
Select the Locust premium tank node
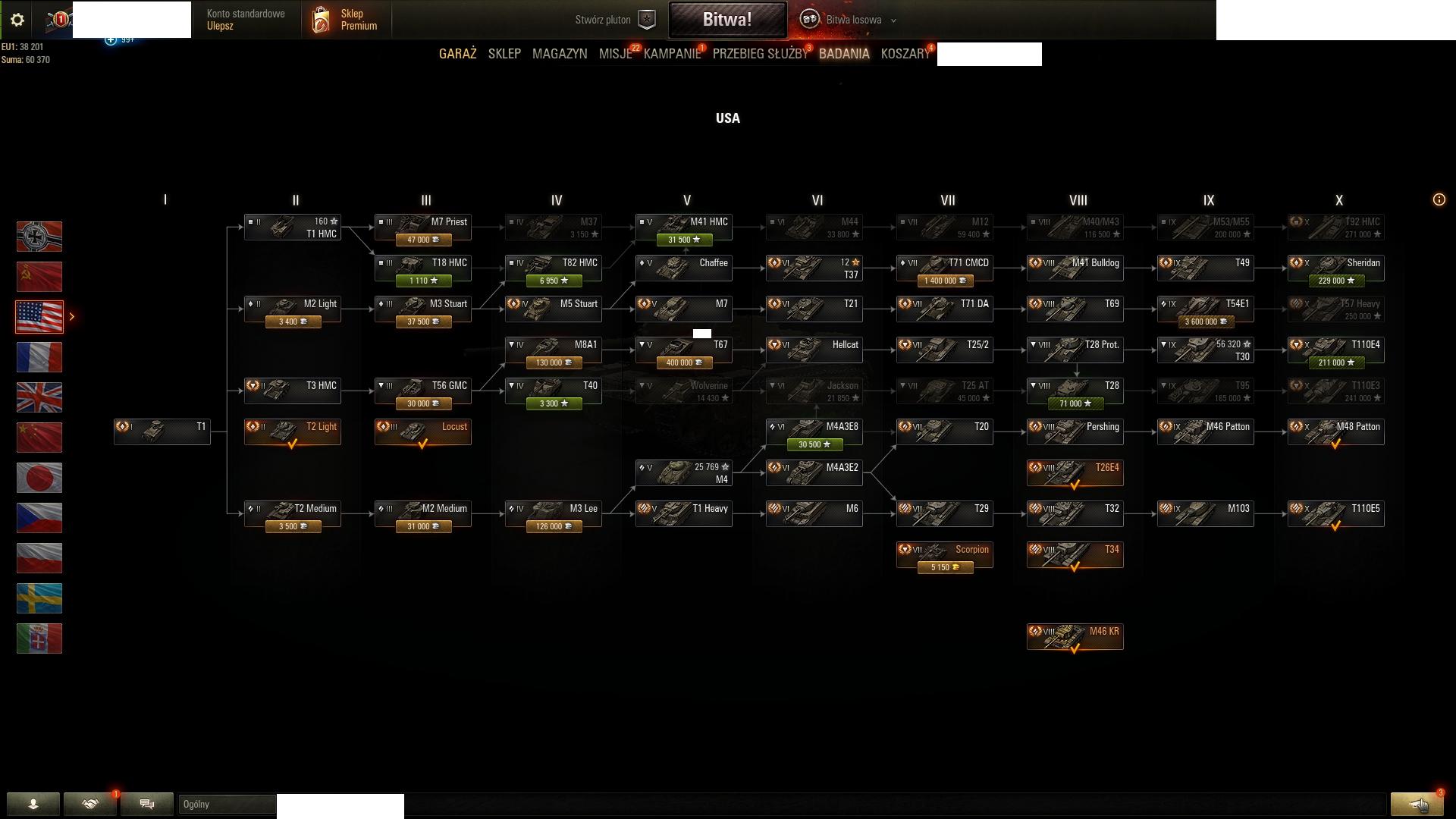[x=423, y=431]
